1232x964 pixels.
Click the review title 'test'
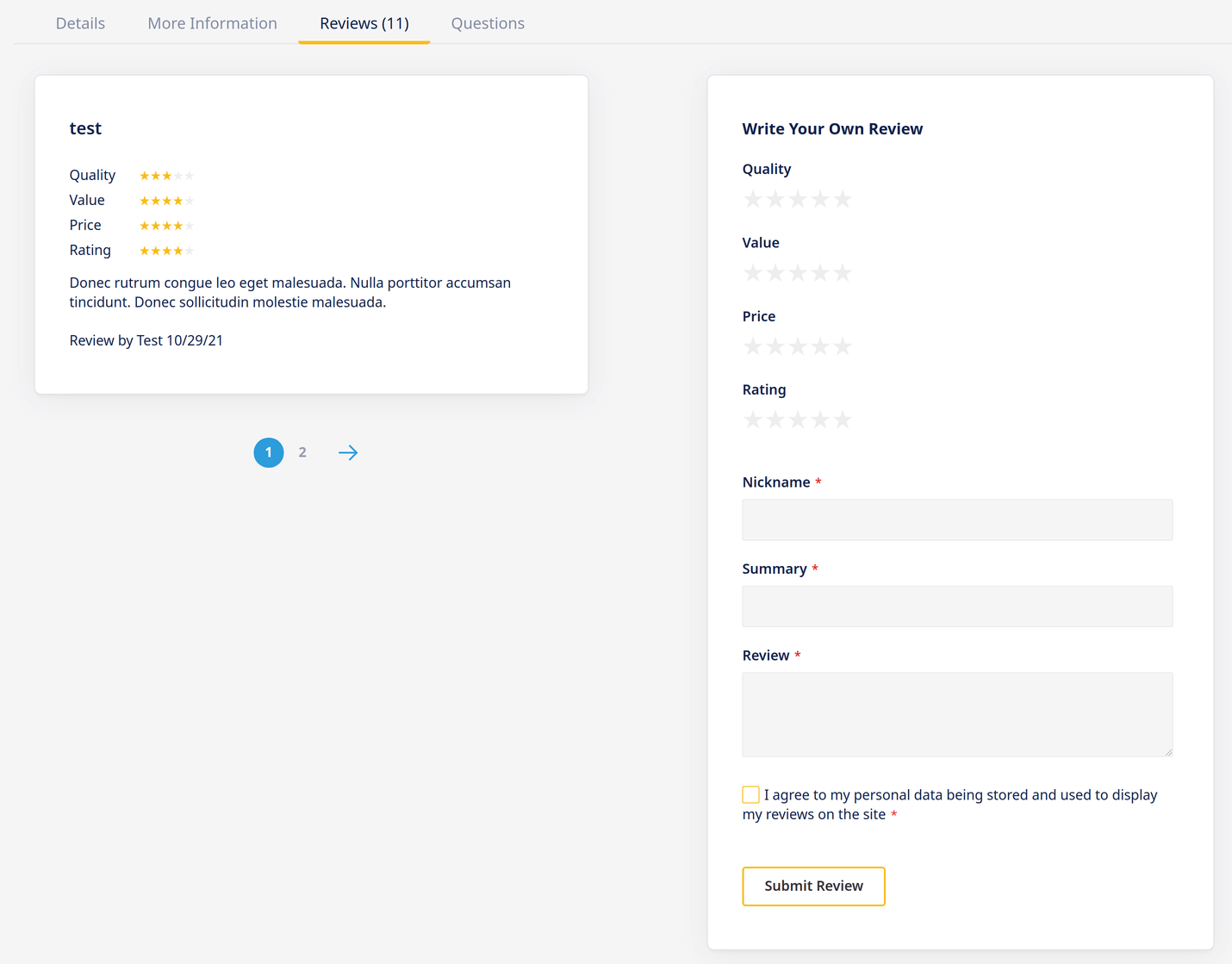click(85, 128)
